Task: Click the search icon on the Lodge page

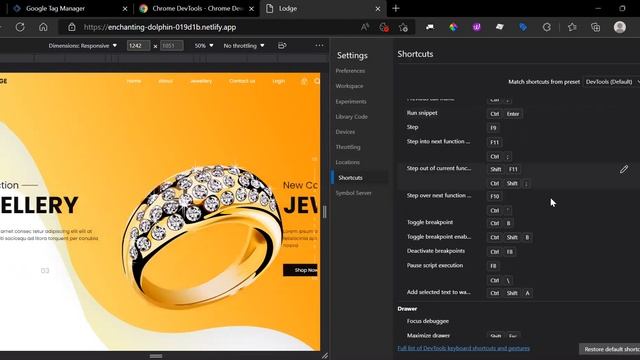Action: 317,81
